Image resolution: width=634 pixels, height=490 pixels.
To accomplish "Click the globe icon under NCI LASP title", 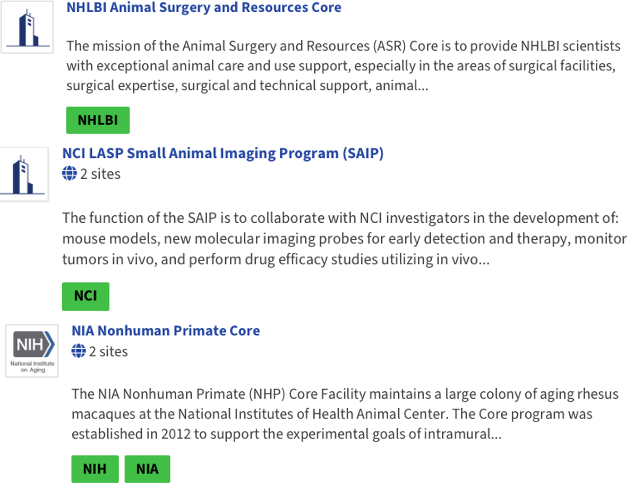I will (x=69, y=174).
